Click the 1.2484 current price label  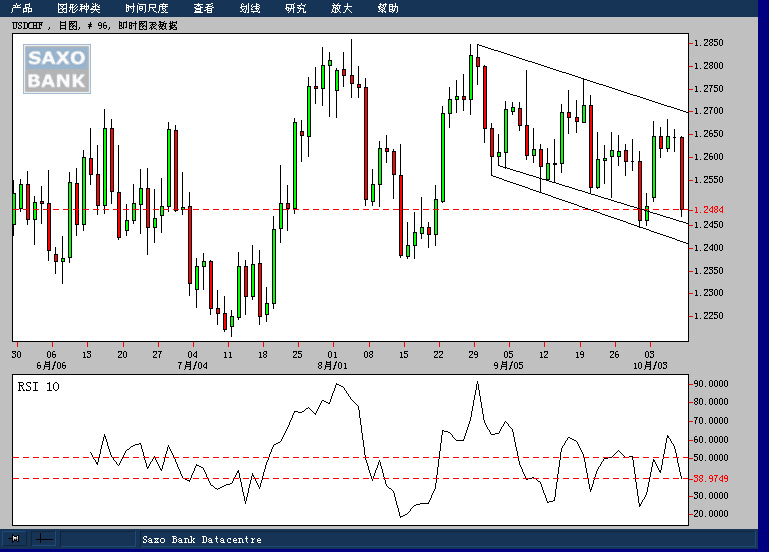tap(713, 209)
